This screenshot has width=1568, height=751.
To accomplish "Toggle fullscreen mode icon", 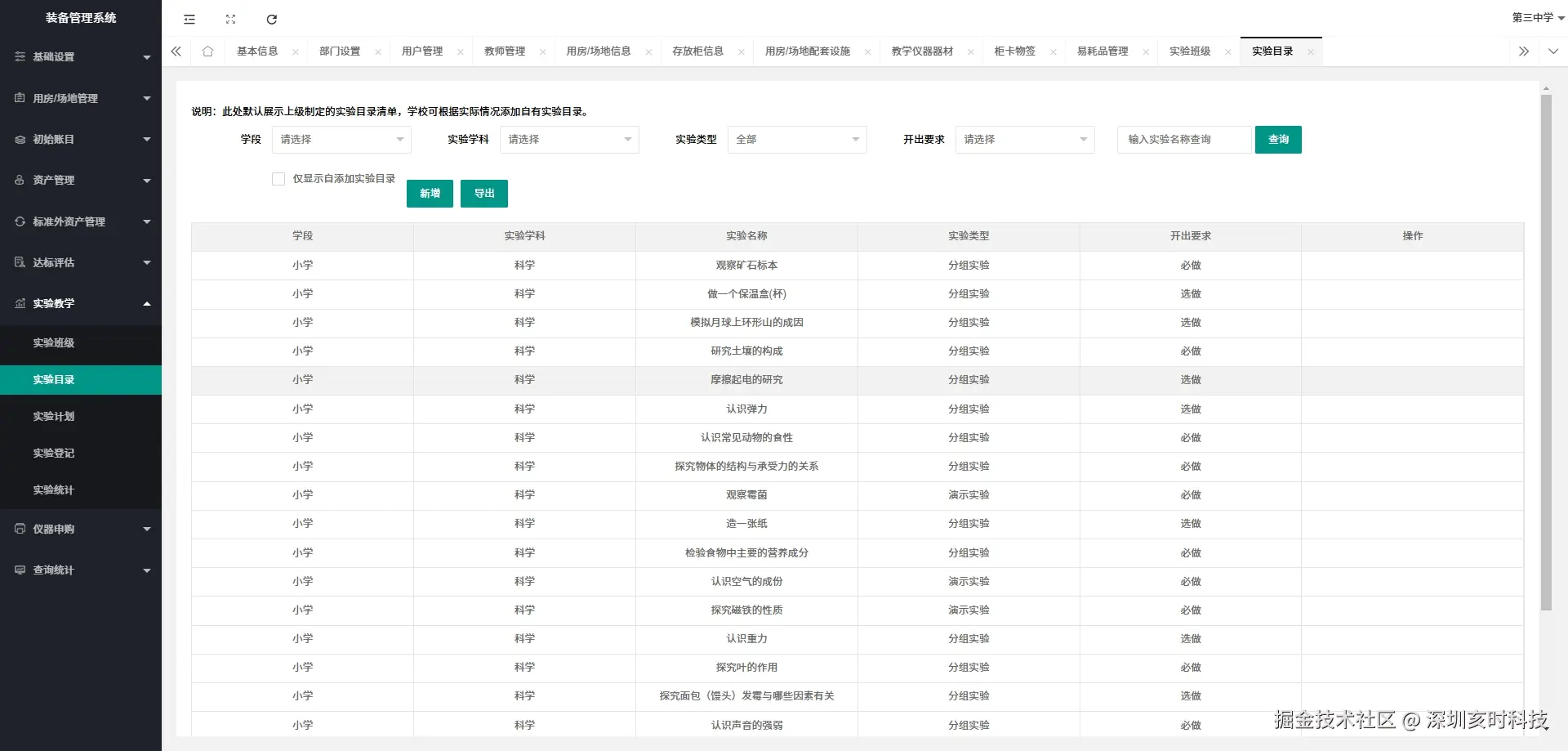I will click(x=230, y=19).
